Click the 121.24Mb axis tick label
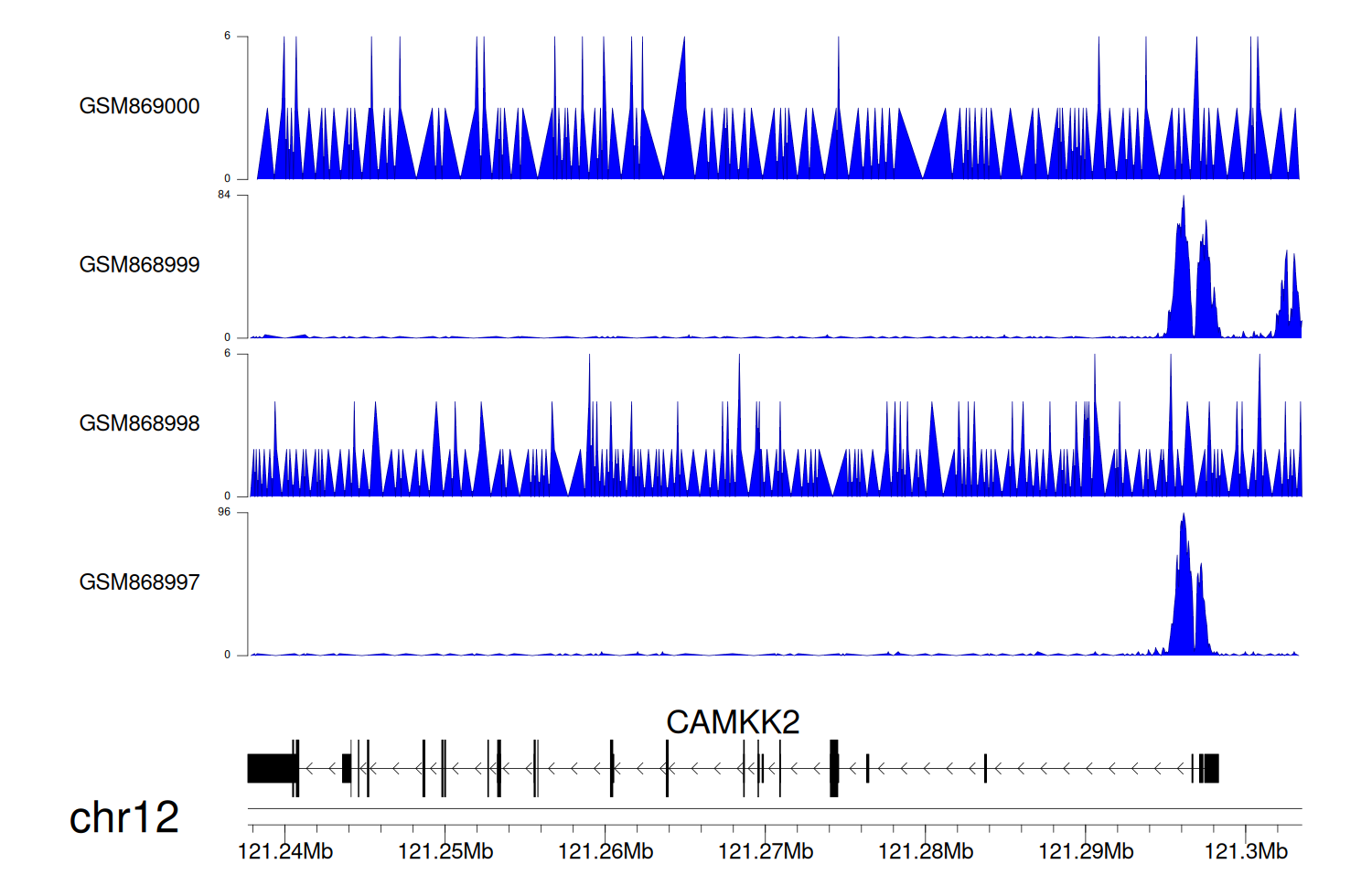Screen dimensions: 1372x896 click(x=285, y=852)
